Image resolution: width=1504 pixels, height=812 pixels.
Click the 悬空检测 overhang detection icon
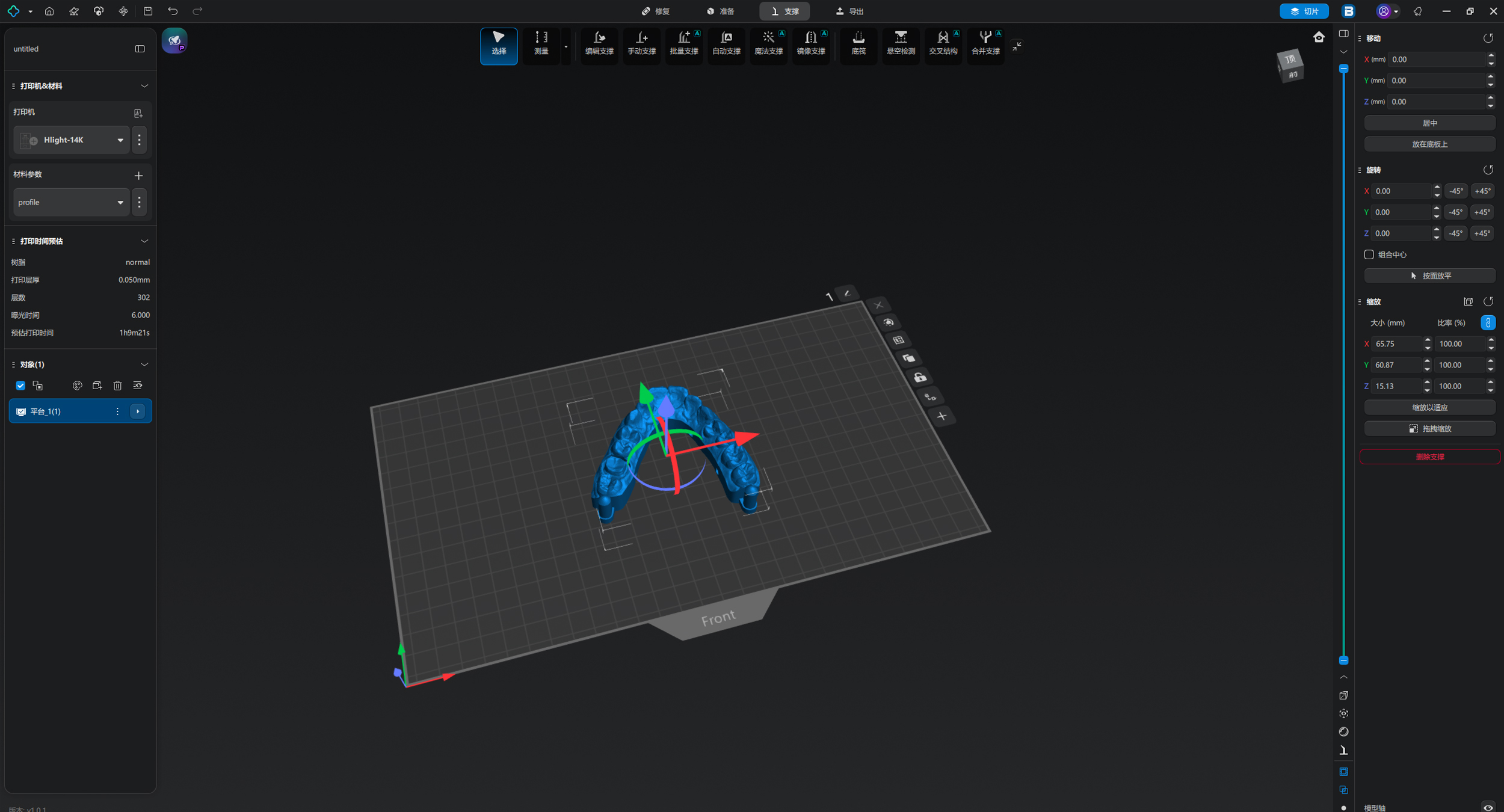(x=901, y=45)
